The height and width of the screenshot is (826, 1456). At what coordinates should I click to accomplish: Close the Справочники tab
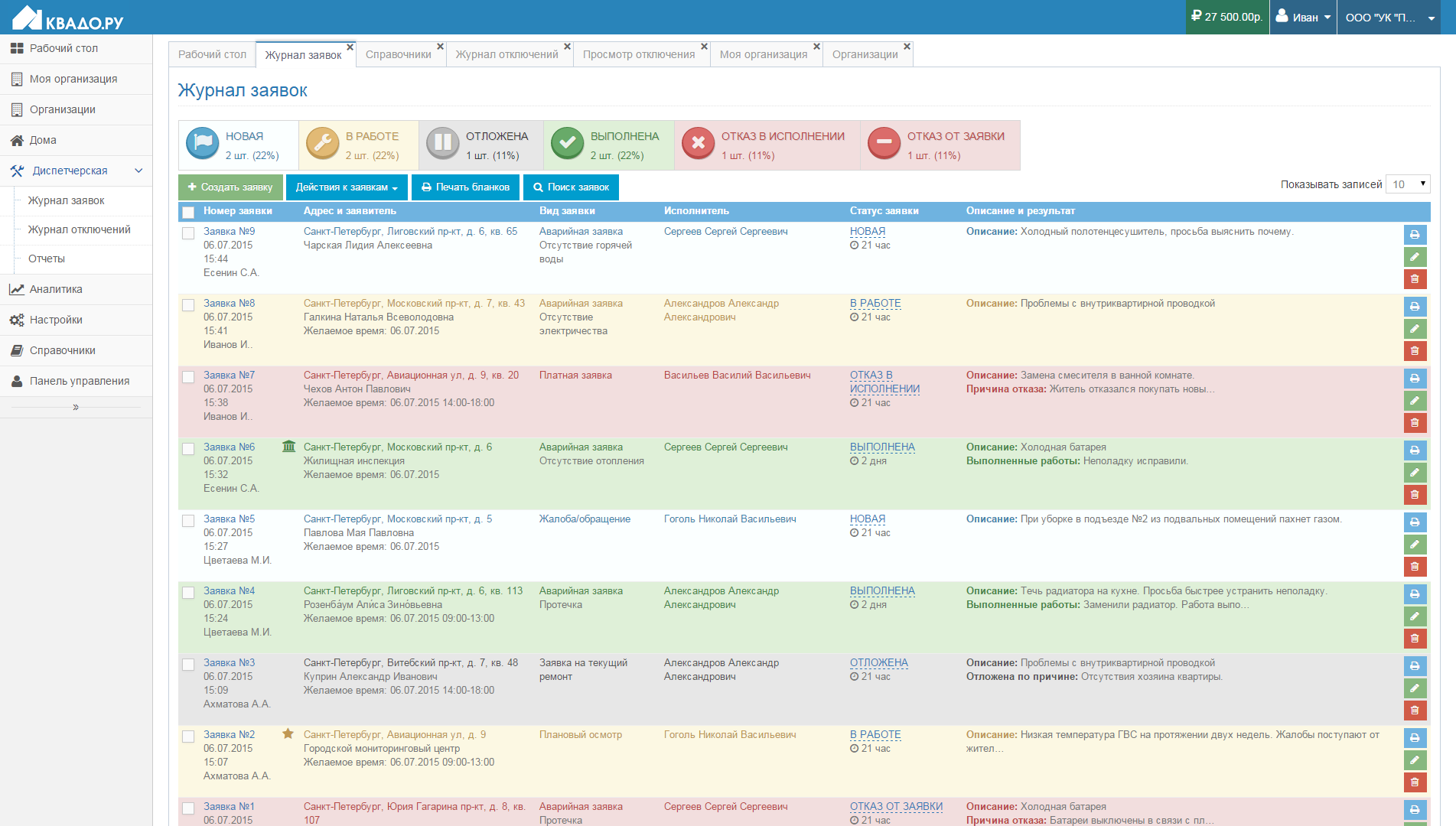pos(440,47)
